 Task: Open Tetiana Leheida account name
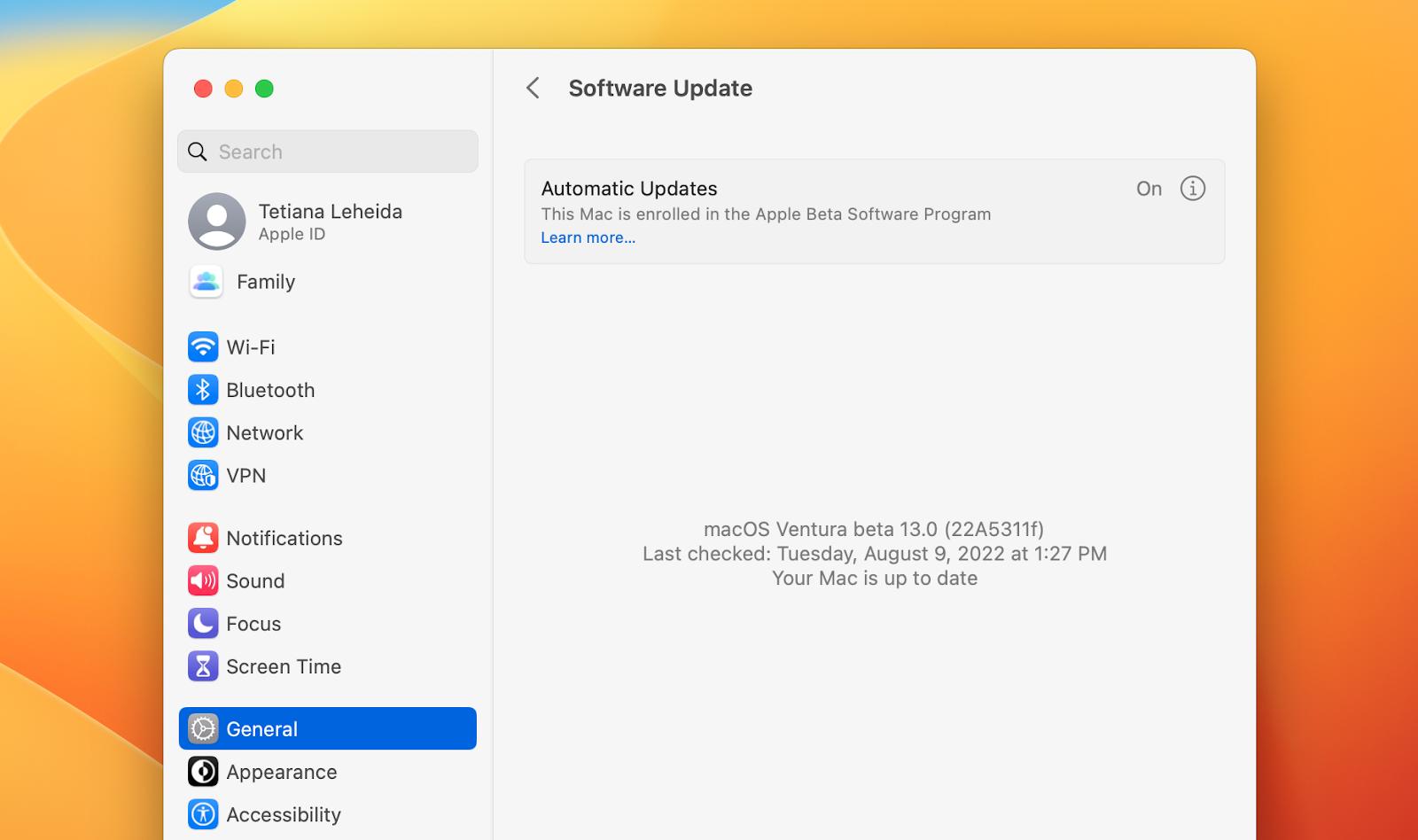pyautogui.click(x=331, y=211)
